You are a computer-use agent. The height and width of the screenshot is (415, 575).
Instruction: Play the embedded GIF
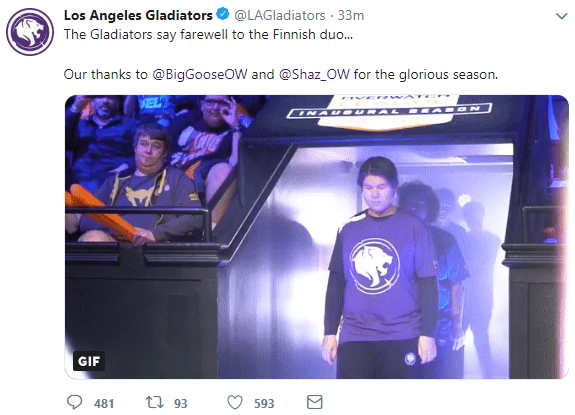click(317, 237)
